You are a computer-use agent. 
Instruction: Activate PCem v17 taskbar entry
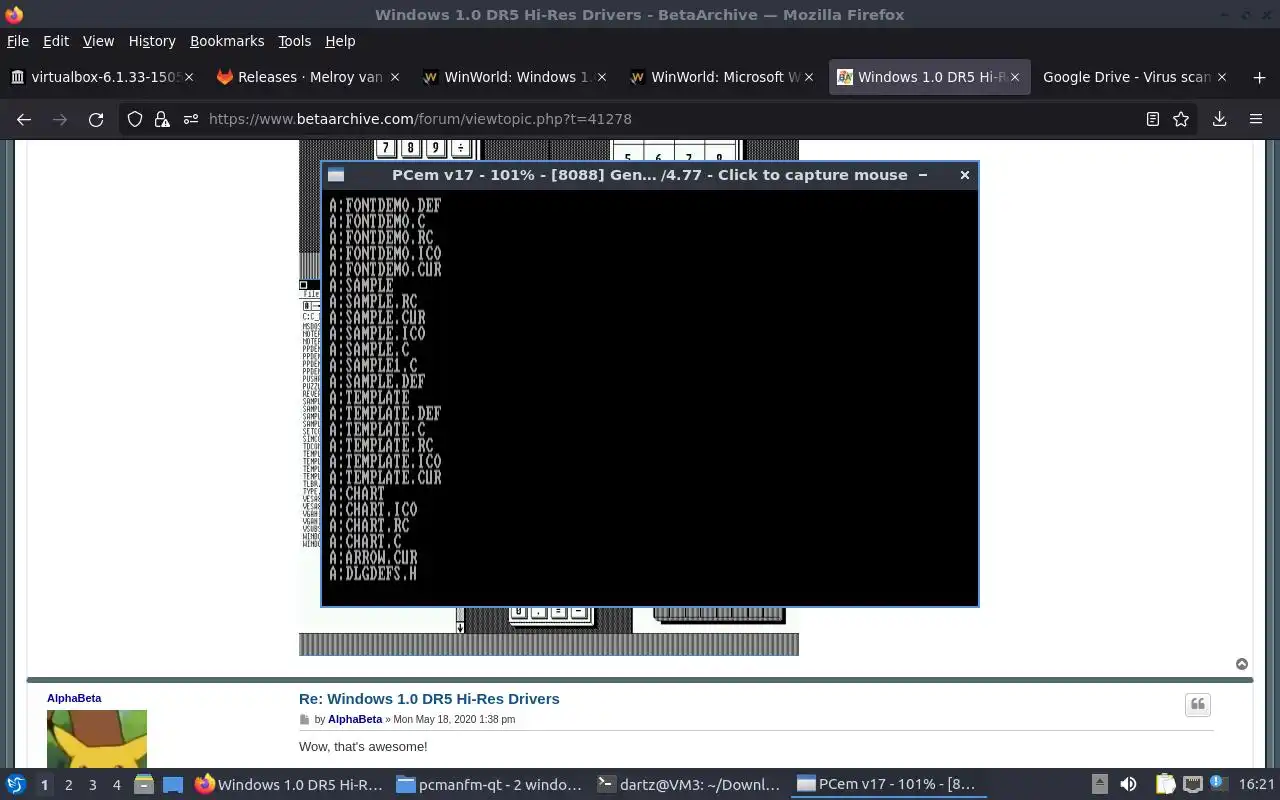[889, 785]
